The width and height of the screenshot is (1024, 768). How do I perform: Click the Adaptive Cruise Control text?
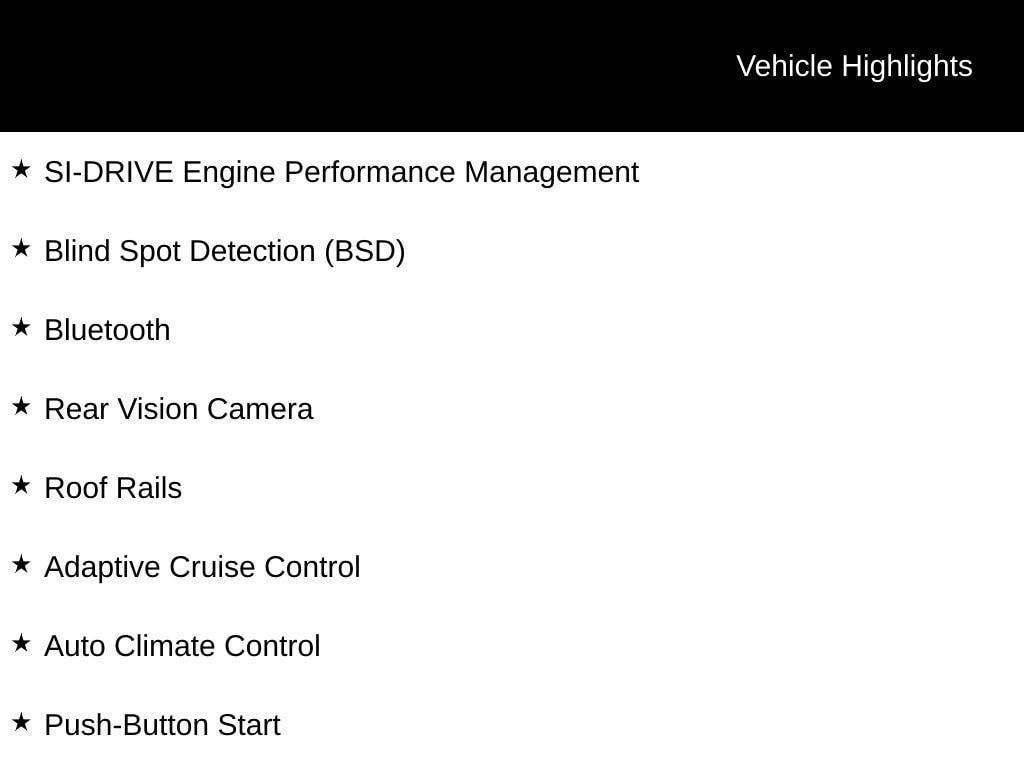202,567
